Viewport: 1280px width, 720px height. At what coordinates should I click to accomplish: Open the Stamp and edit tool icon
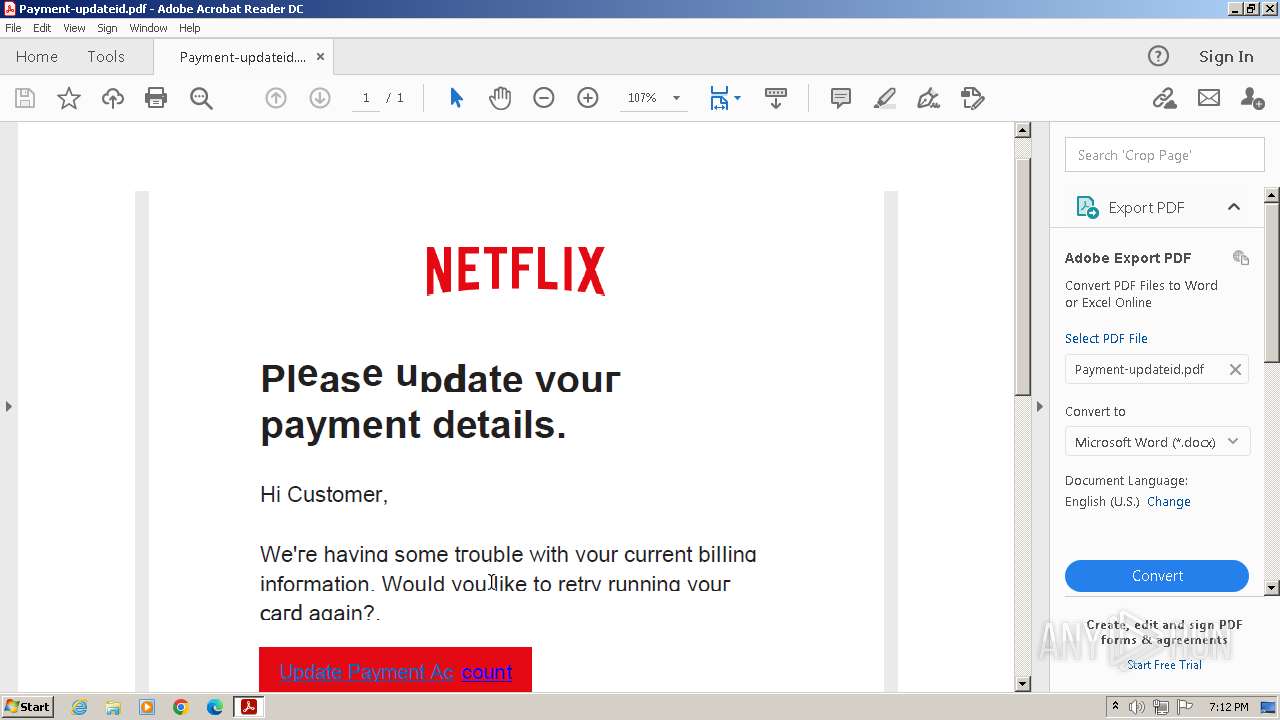click(x=973, y=98)
